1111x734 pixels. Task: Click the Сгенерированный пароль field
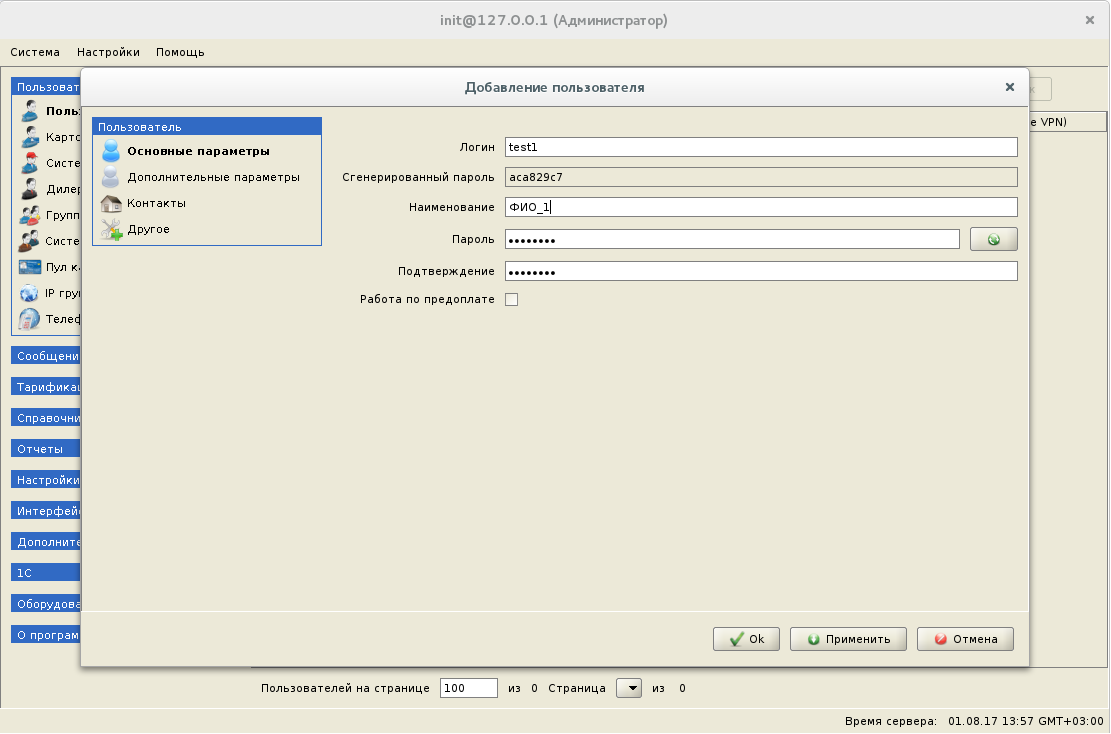tap(761, 177)
